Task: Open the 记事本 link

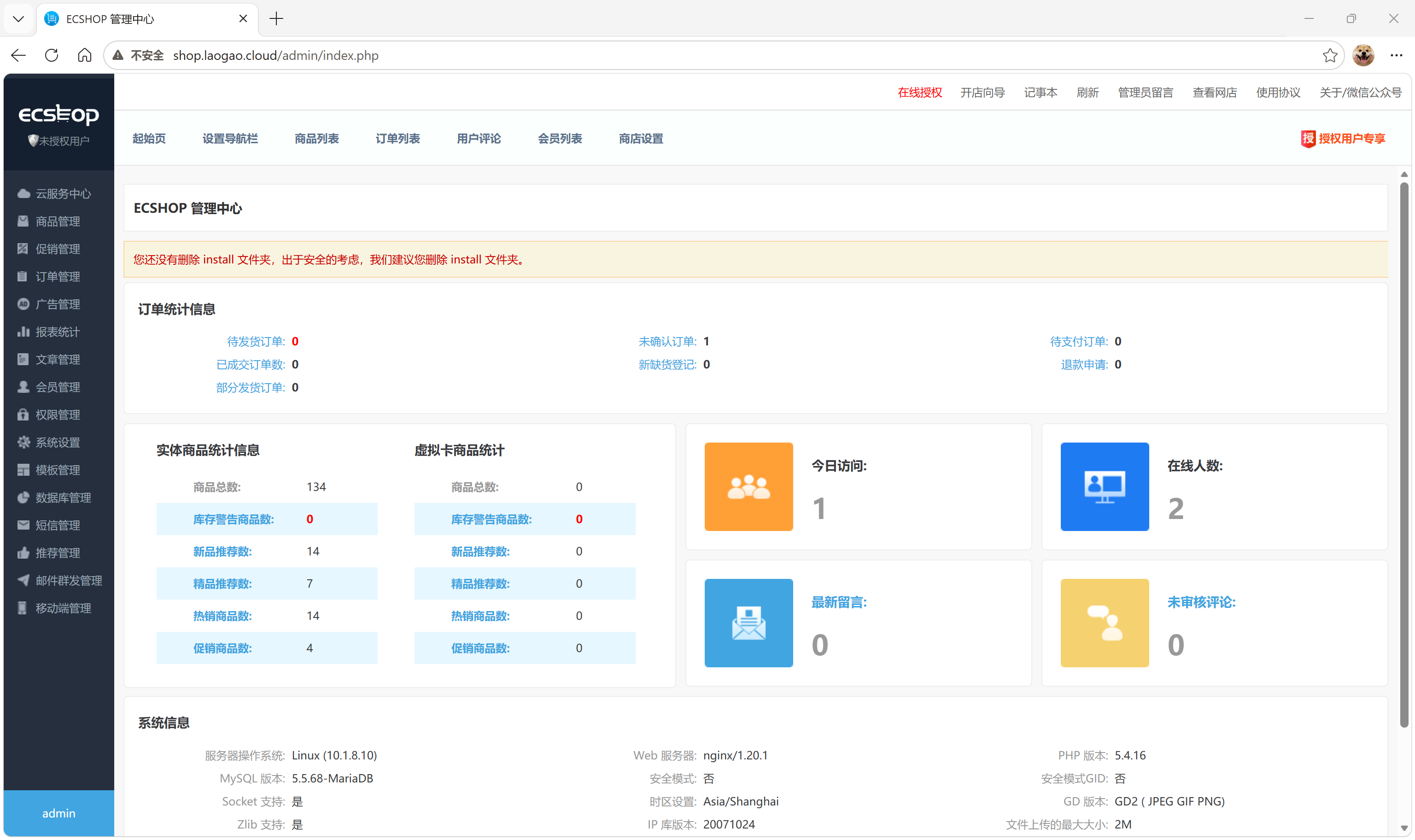Action: (1041, 92)
